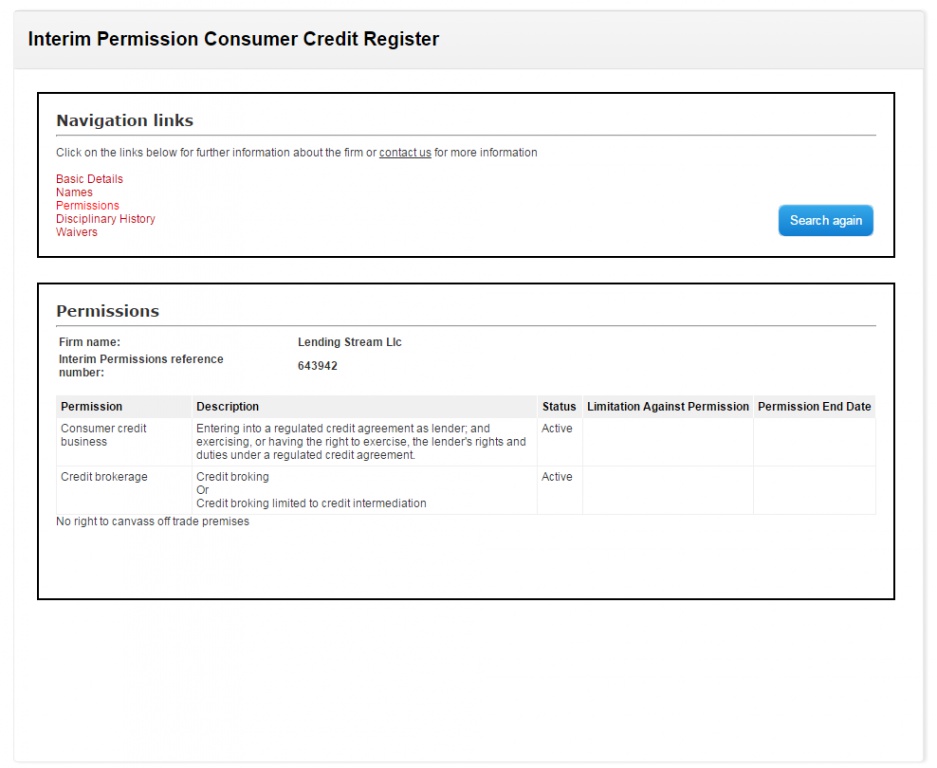Click the Permission End Date header

pos(814,407)
